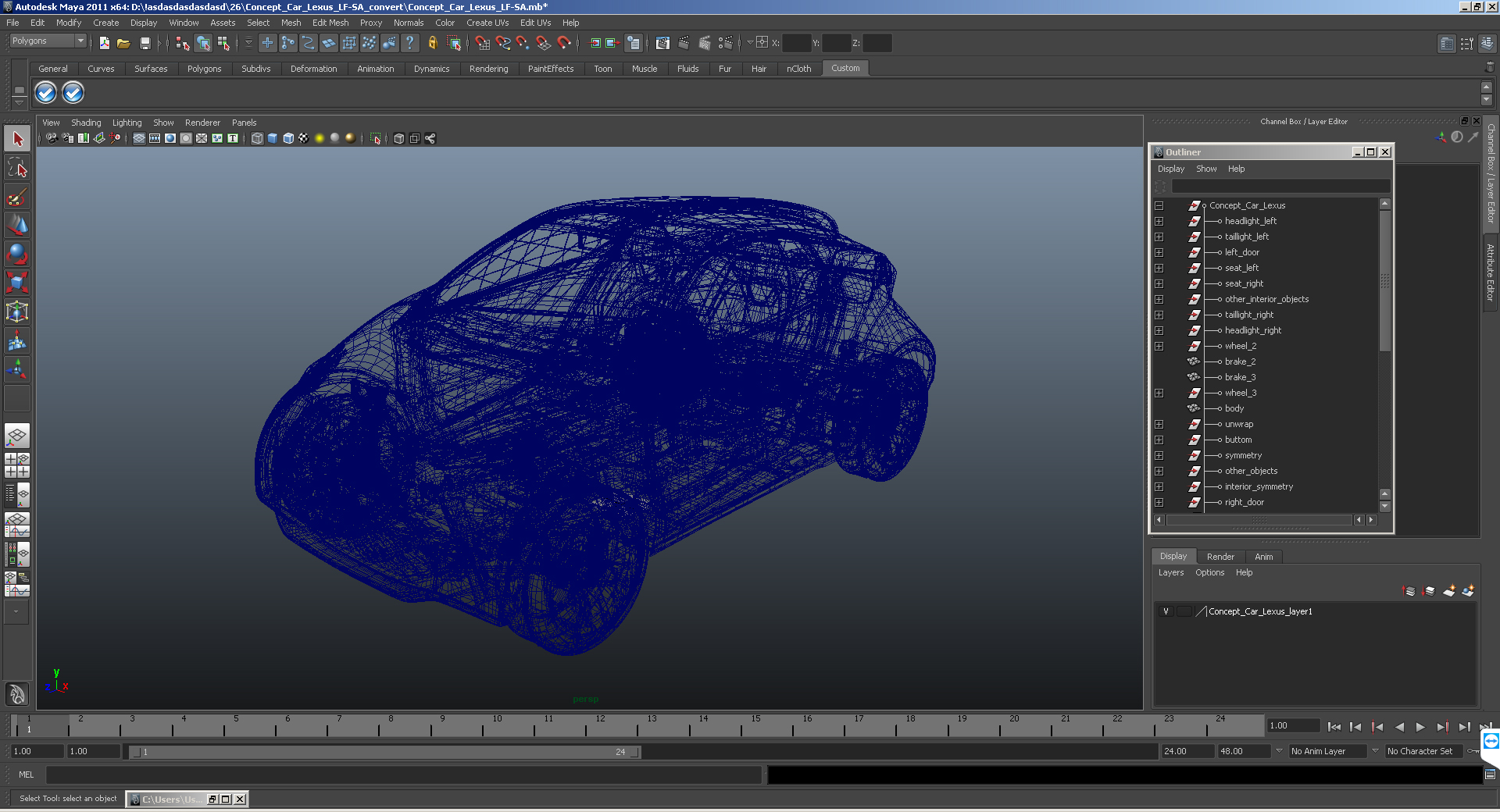Create new layer icon in Layer Editor

click(1449, 591)
